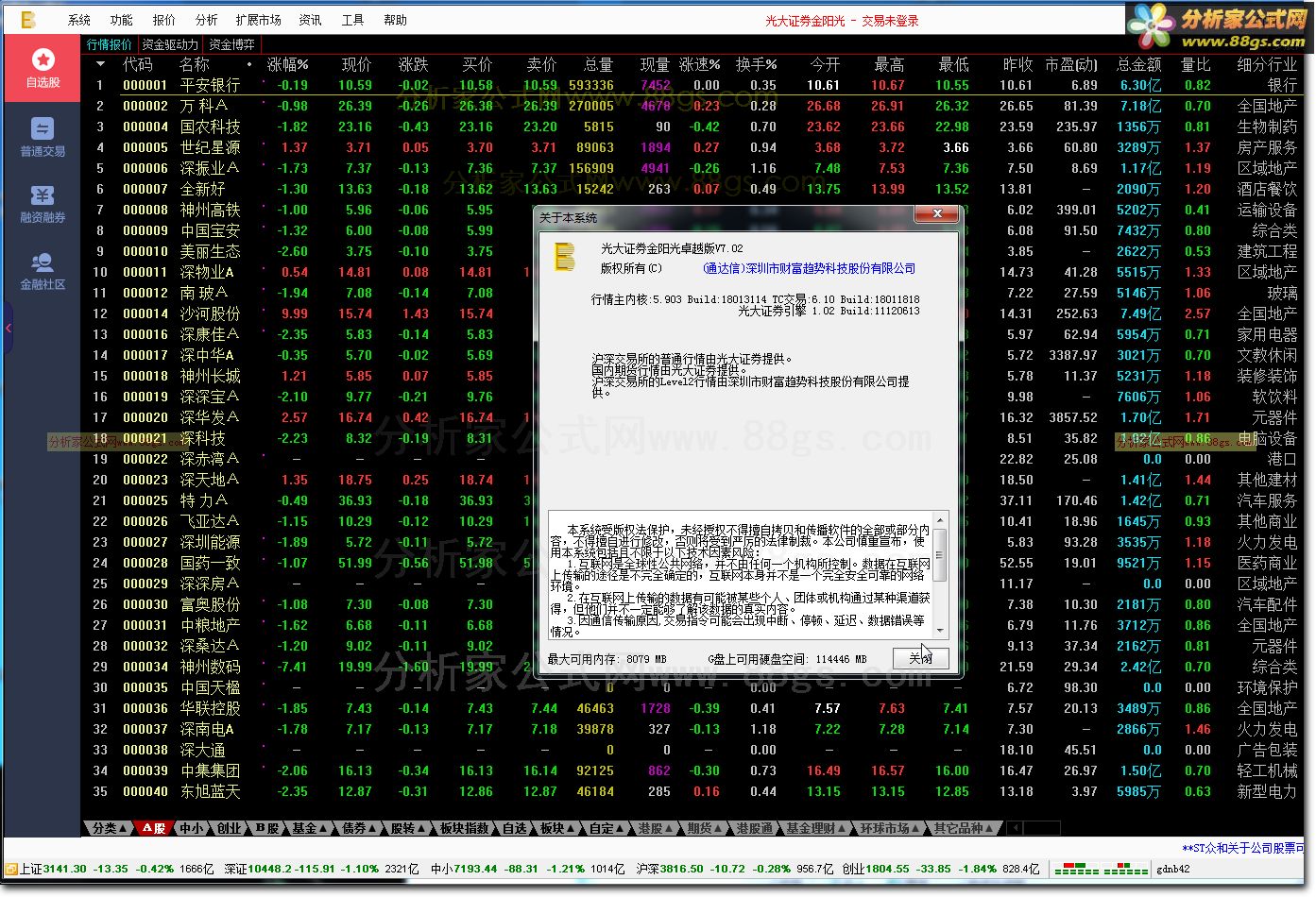This screenshot has width=1316, height=897.
Task: Expand the 期货 bottom tab menu
Action: point(705,828)
